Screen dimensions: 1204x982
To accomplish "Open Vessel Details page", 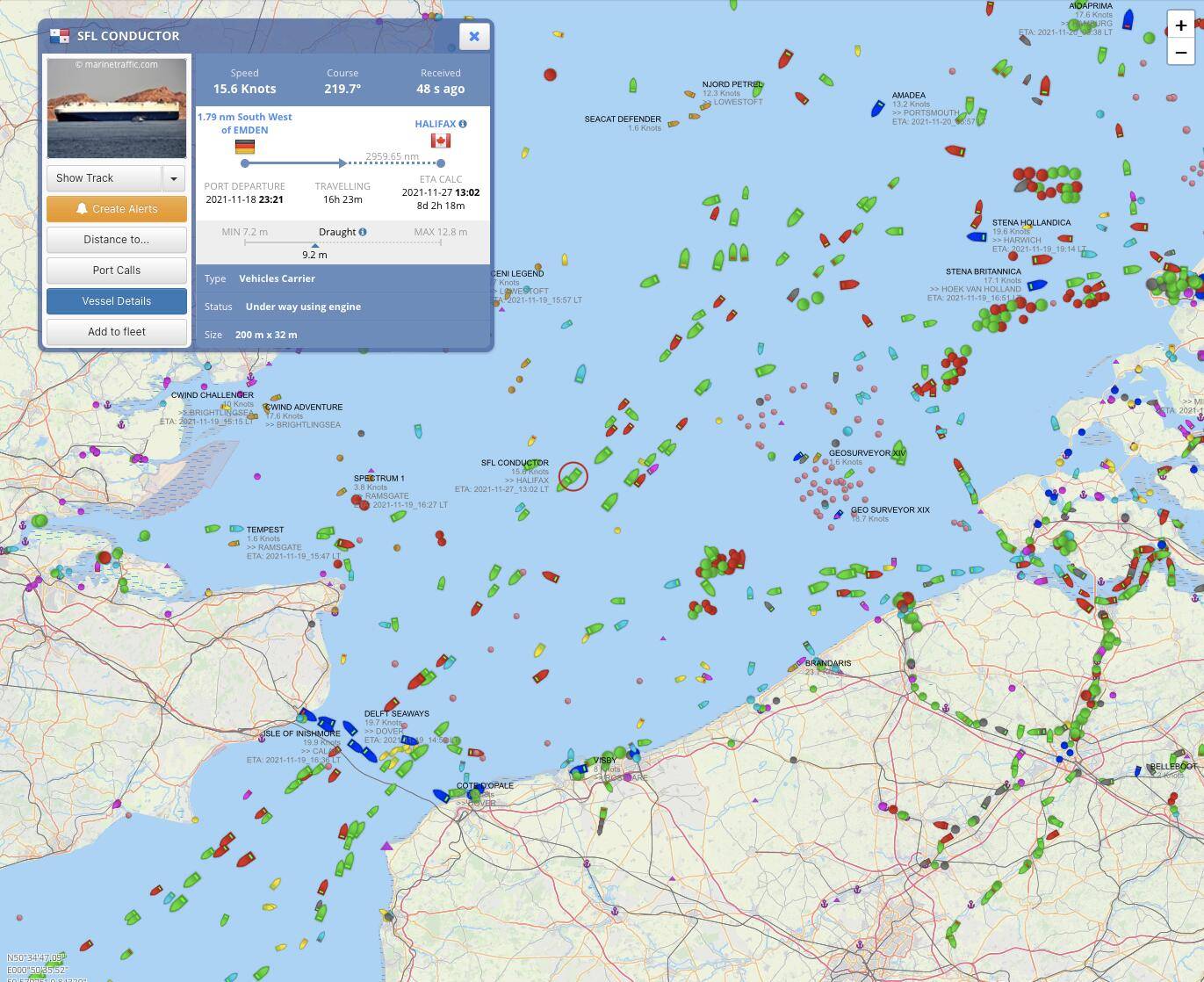I will pos(117,301).
